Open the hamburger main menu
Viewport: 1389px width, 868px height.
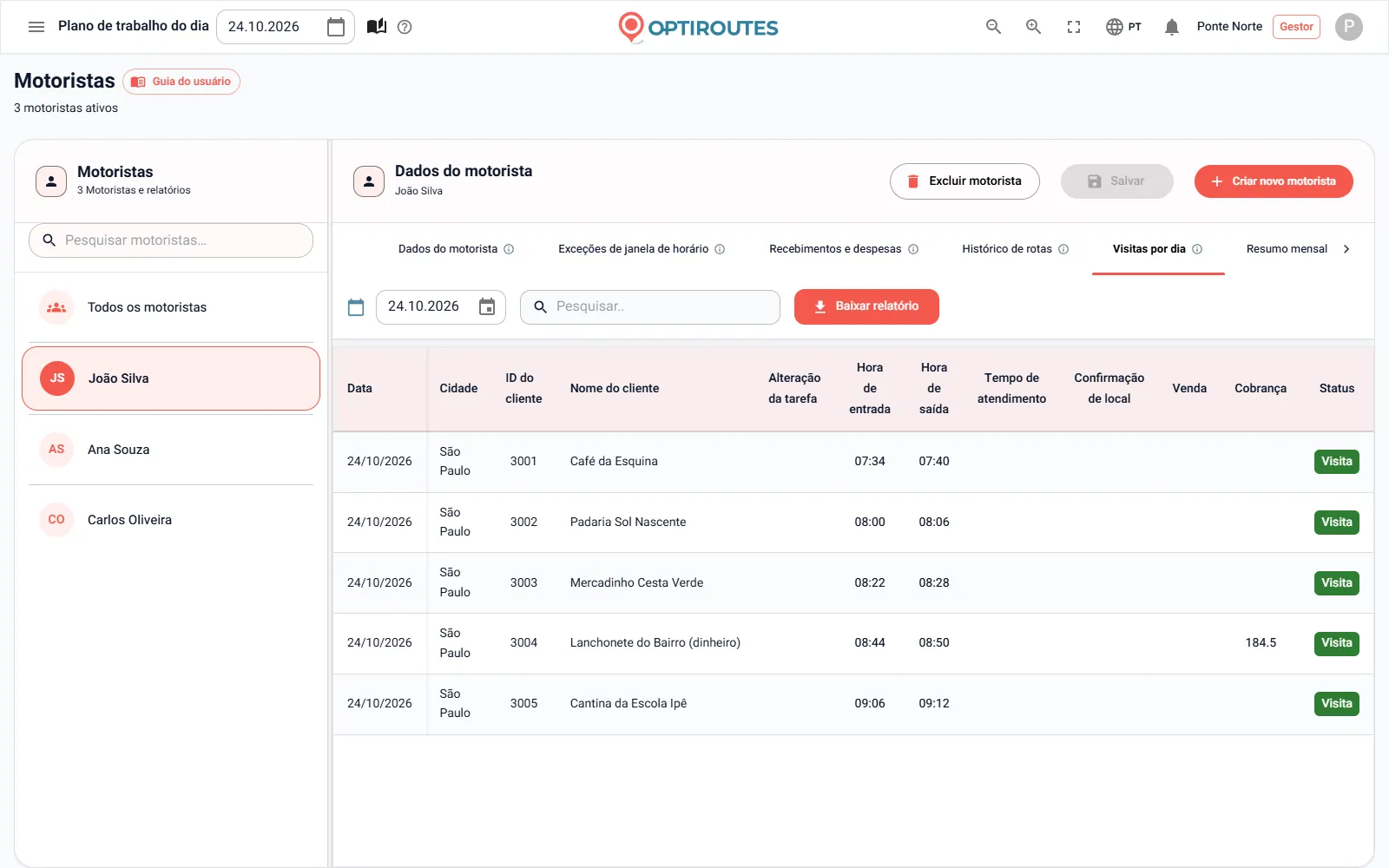point(36,27)
